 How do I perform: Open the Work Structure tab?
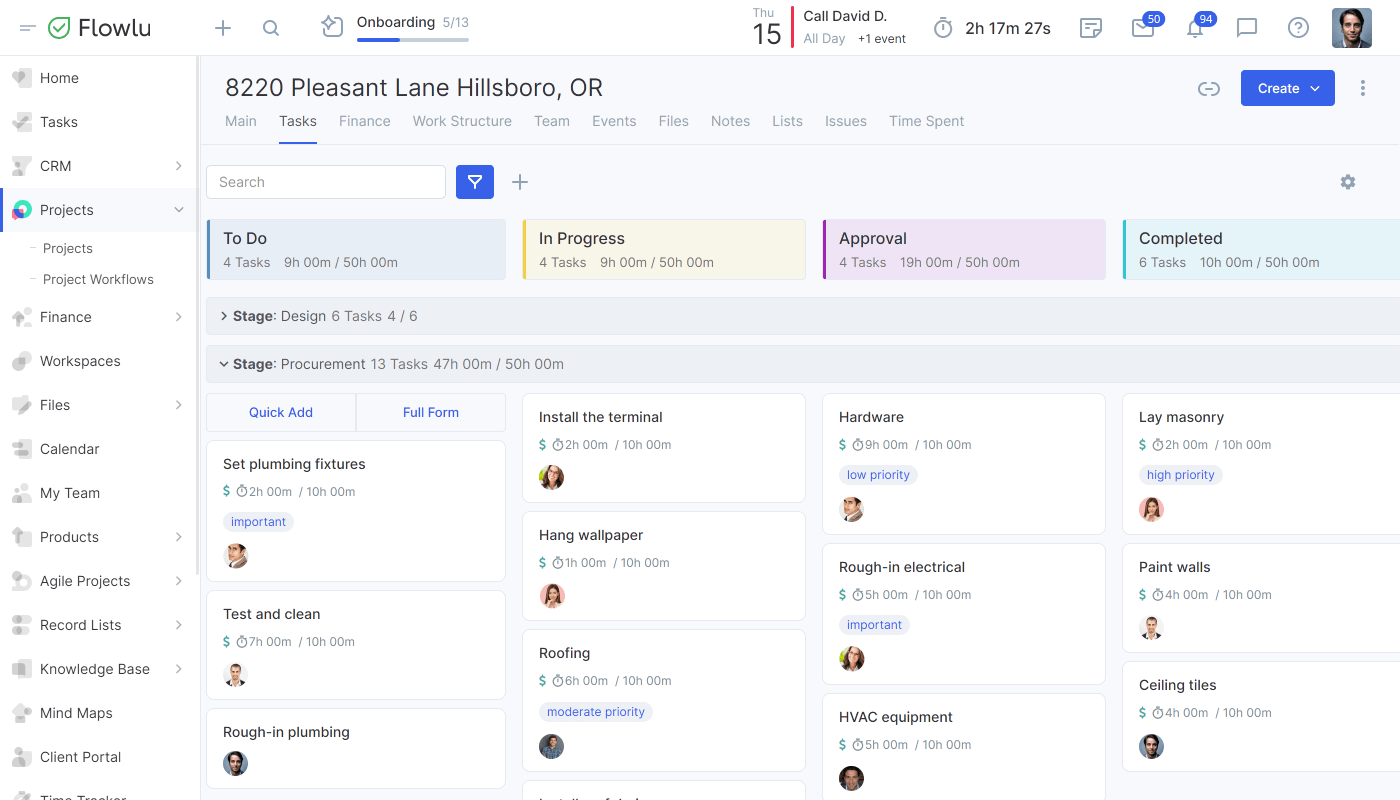(x=461, y=121)
